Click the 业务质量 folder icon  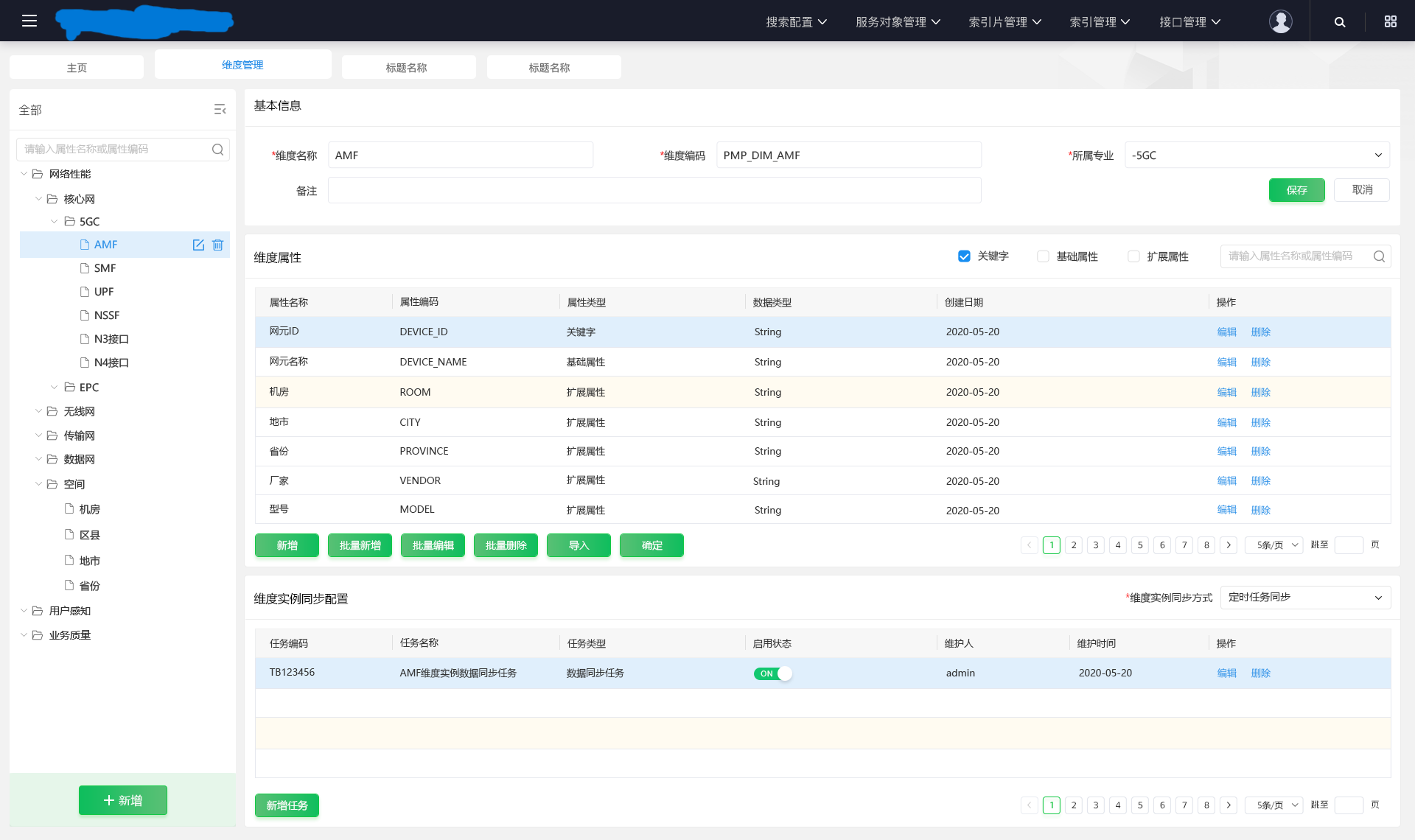[38, 635]
